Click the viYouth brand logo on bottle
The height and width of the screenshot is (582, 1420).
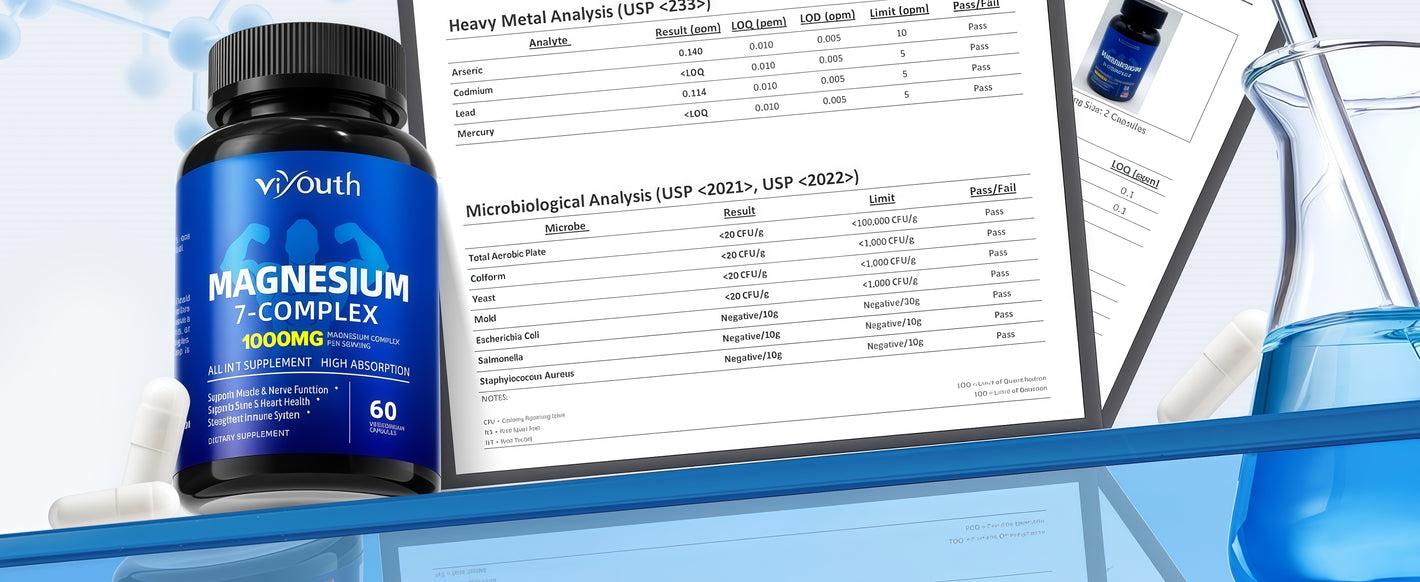coord(307,185)
